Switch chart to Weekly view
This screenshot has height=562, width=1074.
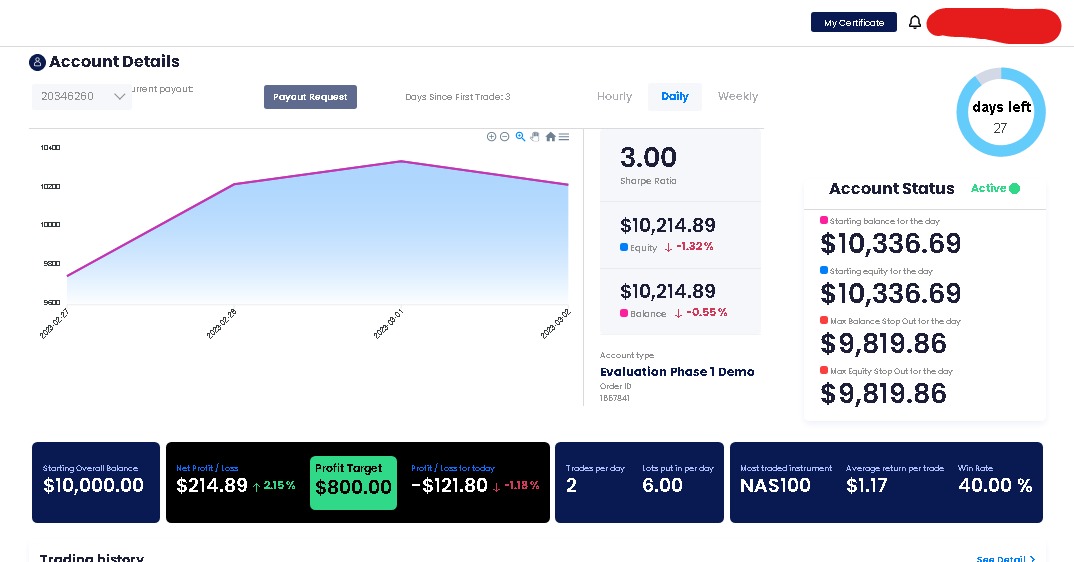click(738, 97)
